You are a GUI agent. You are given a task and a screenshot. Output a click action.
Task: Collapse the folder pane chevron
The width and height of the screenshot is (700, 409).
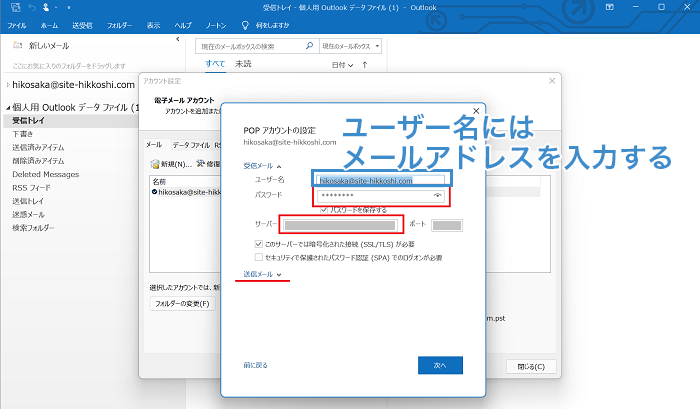pyautogui.click(x=178, y=39)
